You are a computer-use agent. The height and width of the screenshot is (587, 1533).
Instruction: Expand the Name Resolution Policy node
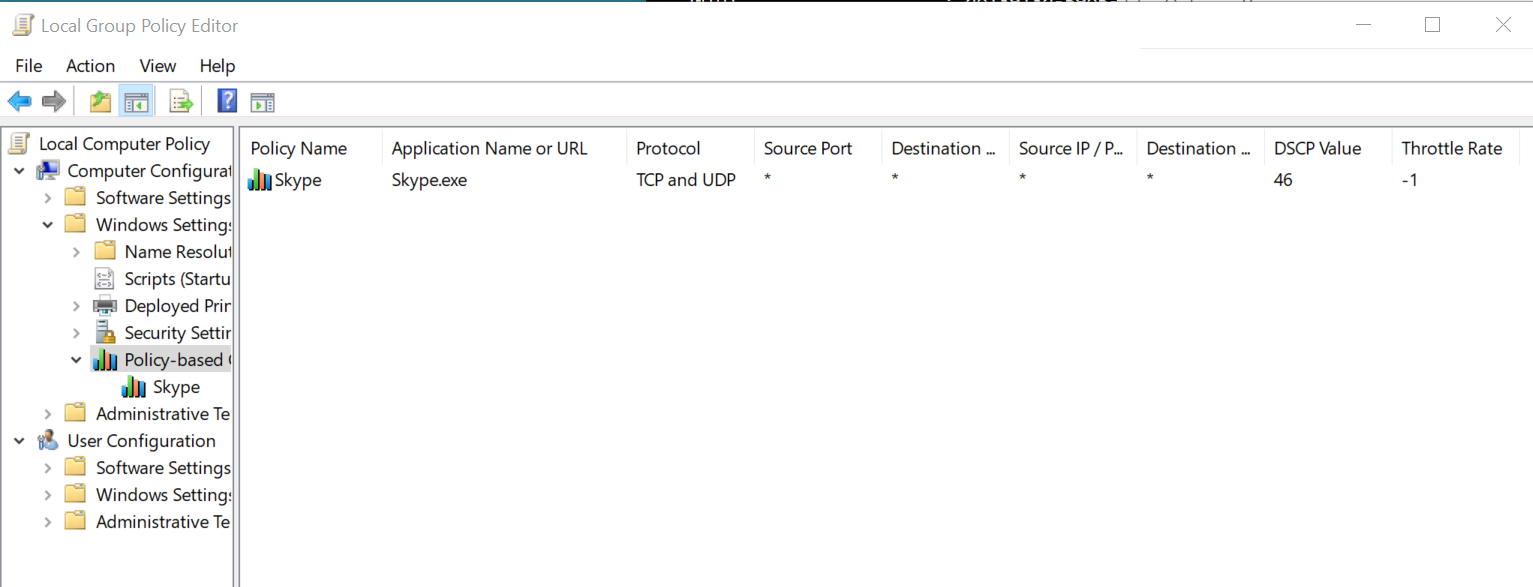pos(76,252)
